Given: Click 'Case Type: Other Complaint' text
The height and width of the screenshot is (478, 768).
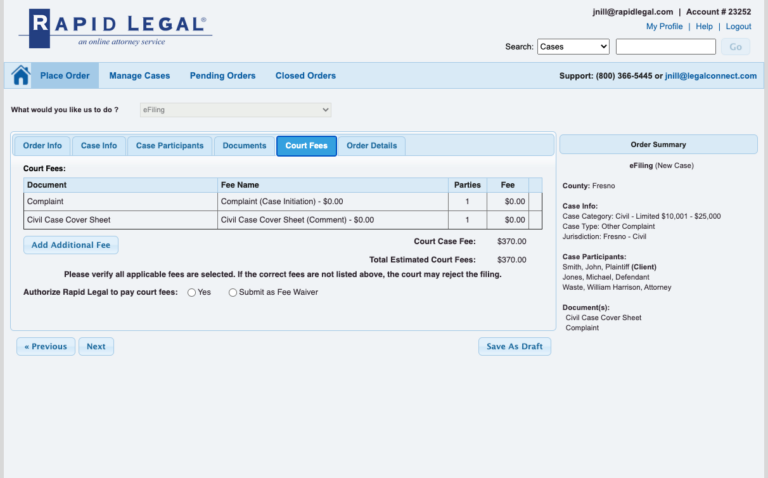Looking at the screenshot, I should 608,226.
